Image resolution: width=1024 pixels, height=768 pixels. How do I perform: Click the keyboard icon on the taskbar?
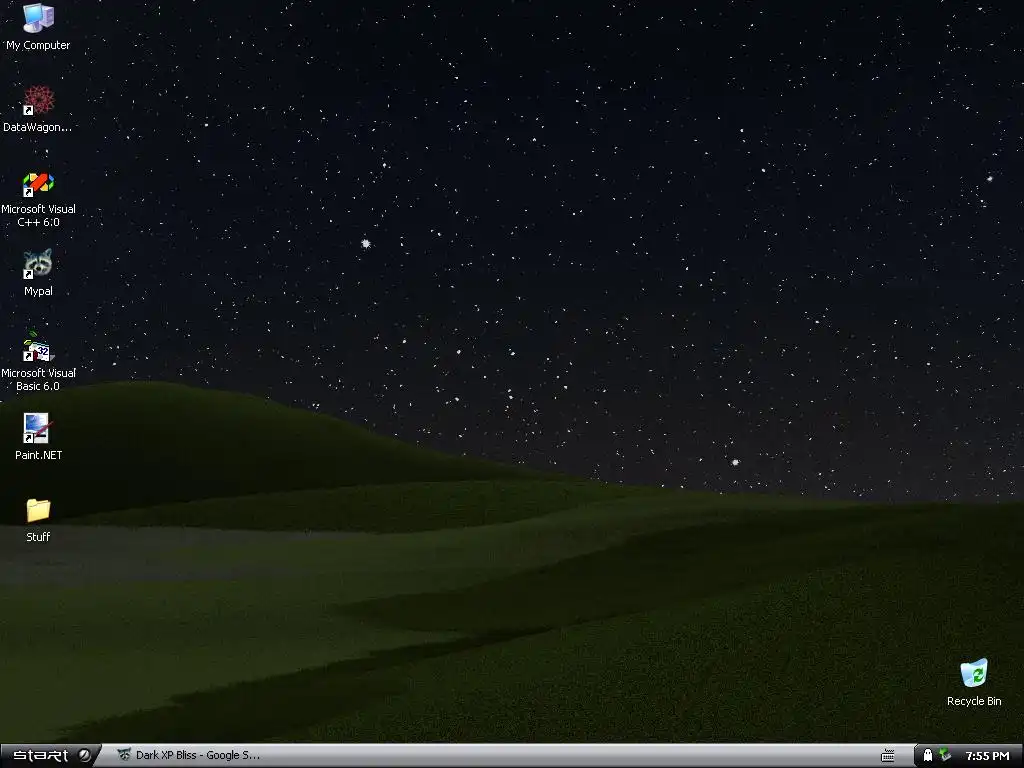click(x=888, y=756)
